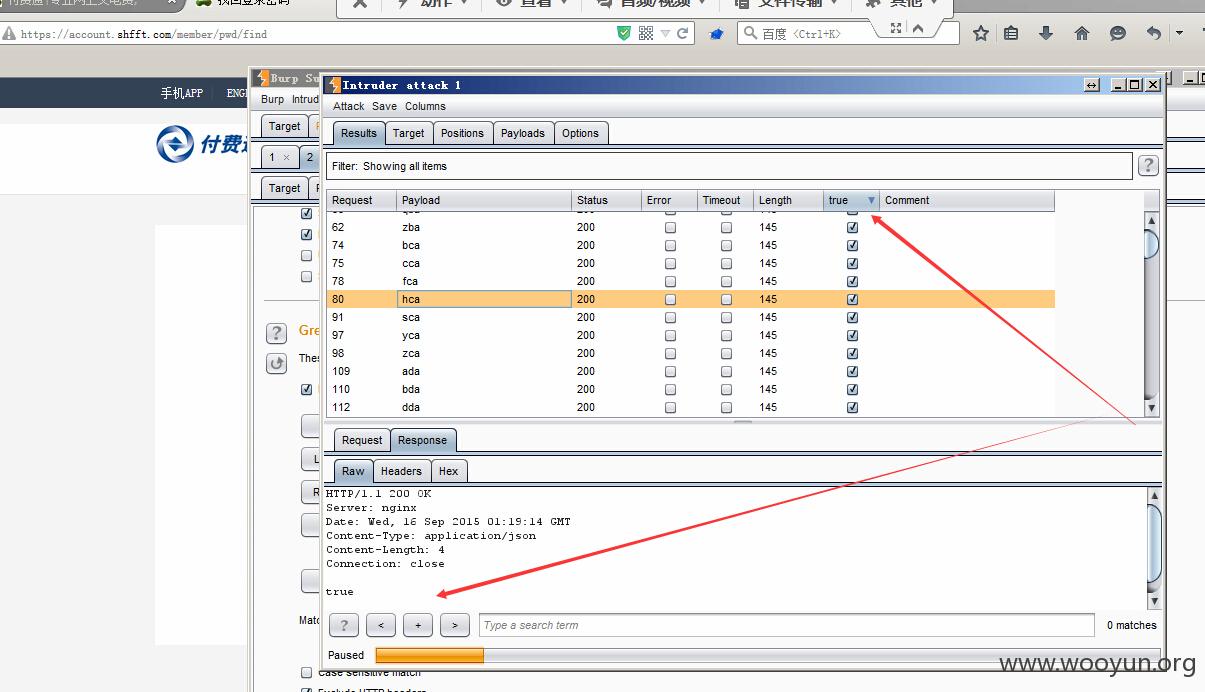Screen dimensions: 1205x692
Task: Collapse floating toolbar with up chevron
Action: (x=918, y=28)
